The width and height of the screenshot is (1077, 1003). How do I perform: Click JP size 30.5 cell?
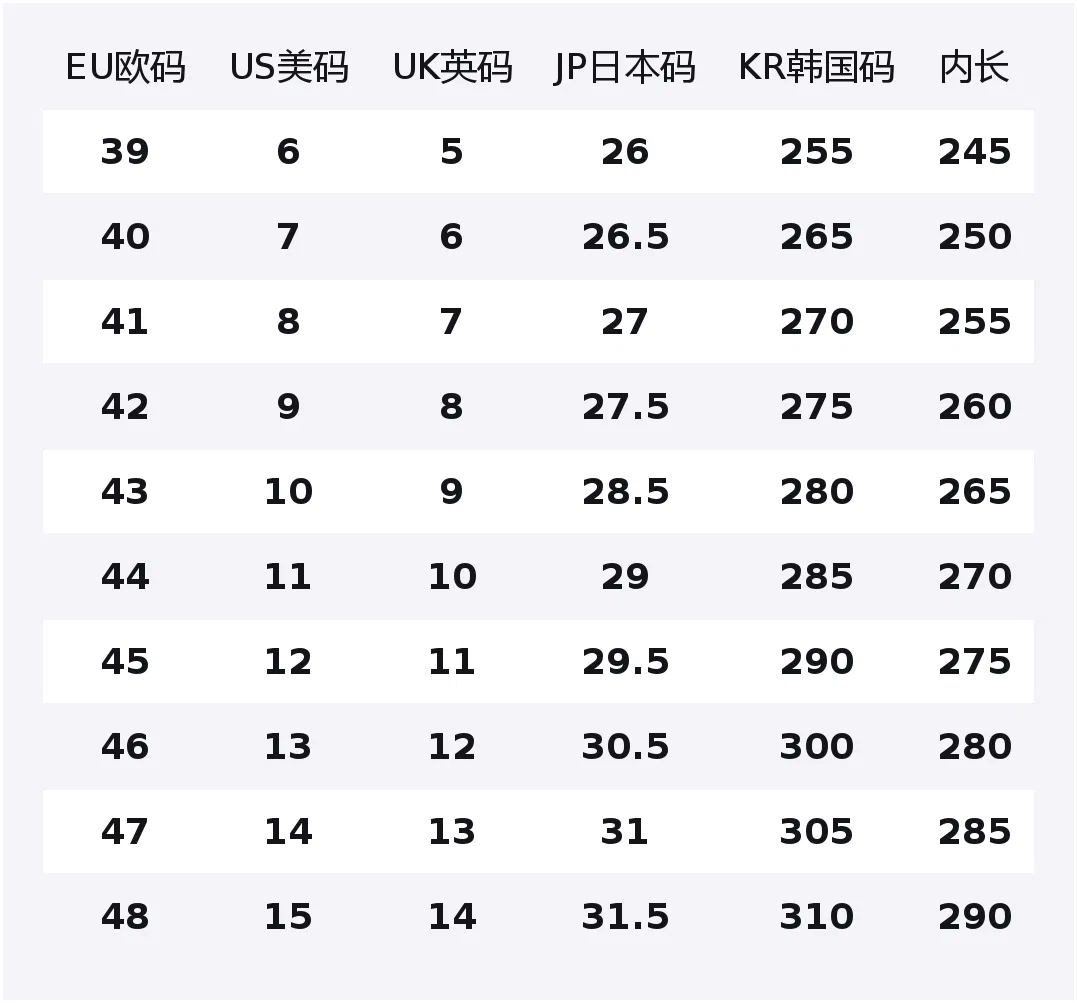click(x=625, y=747)
